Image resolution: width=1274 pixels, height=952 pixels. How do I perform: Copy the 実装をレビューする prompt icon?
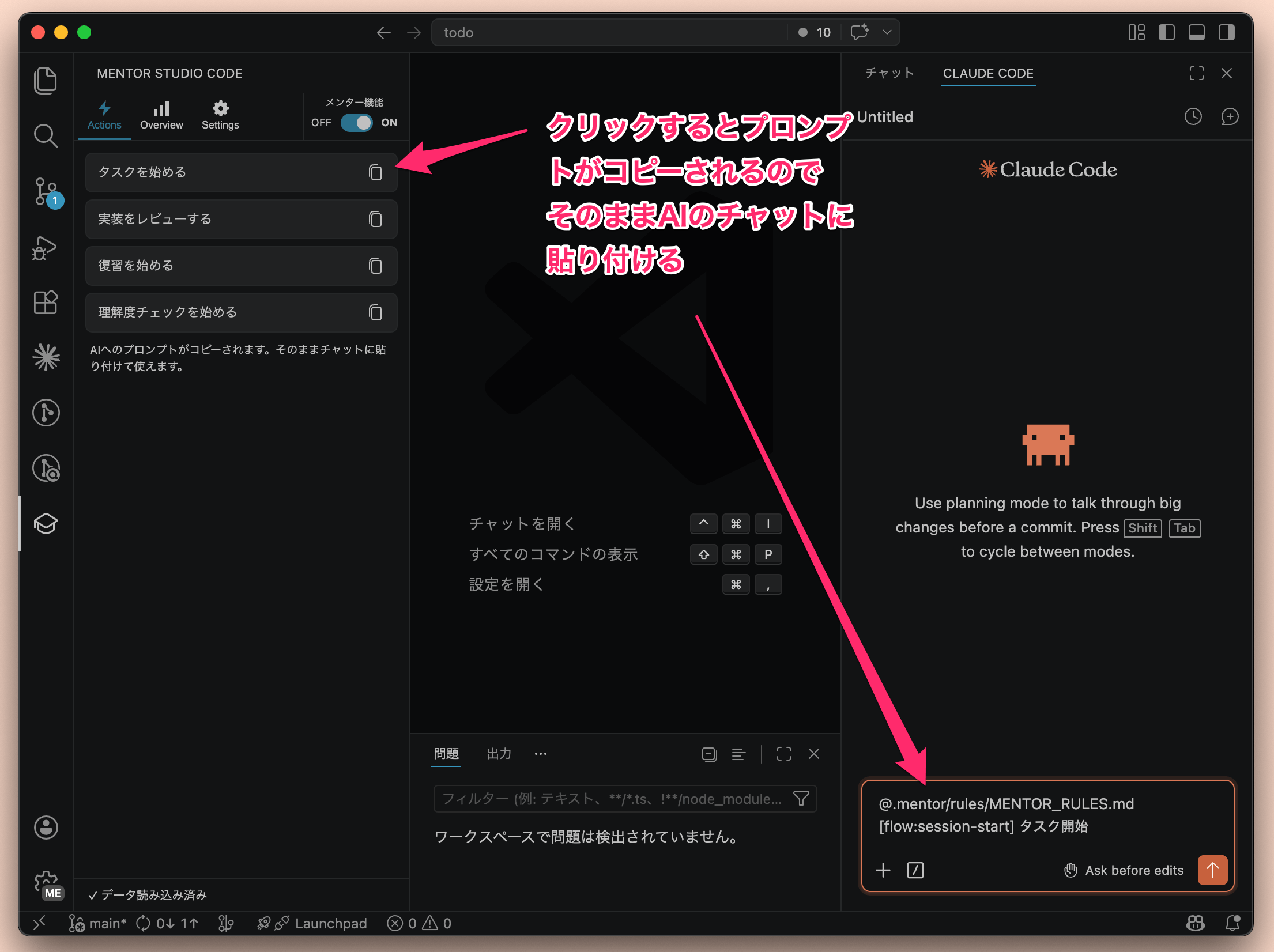click(375, 219)
